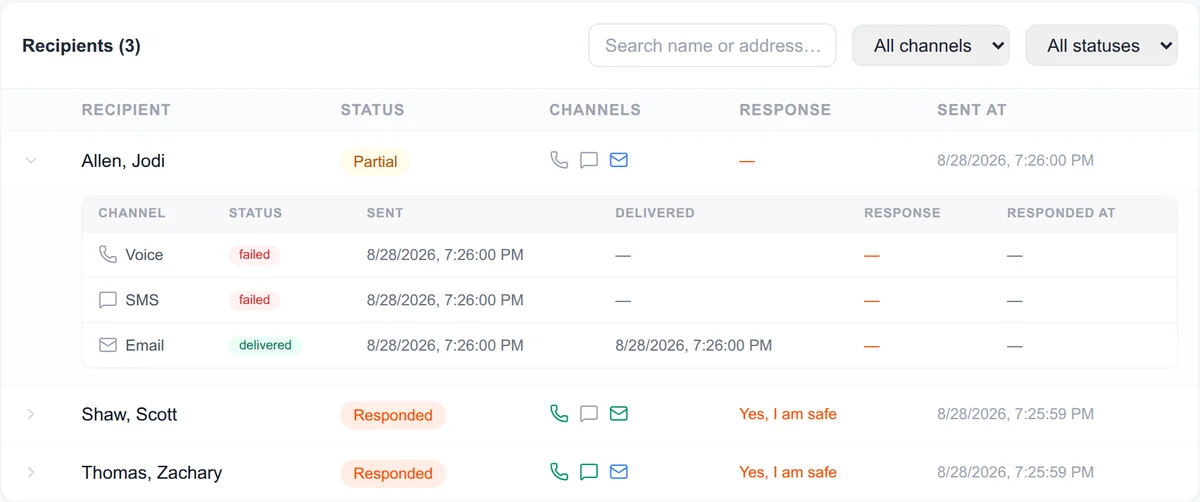Click the SMS channel label in detail table
The width and height of the screenshot is (1200, 502).
click(142, 300)
